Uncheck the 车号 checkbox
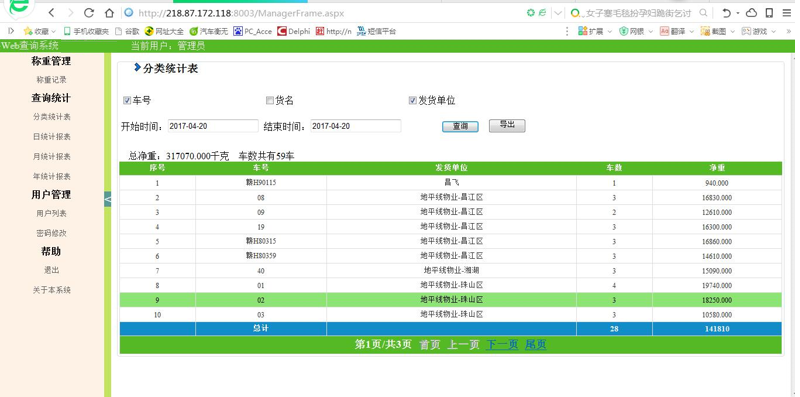The height and width of the screenshot is (397, 800). (x=127, y=101)
